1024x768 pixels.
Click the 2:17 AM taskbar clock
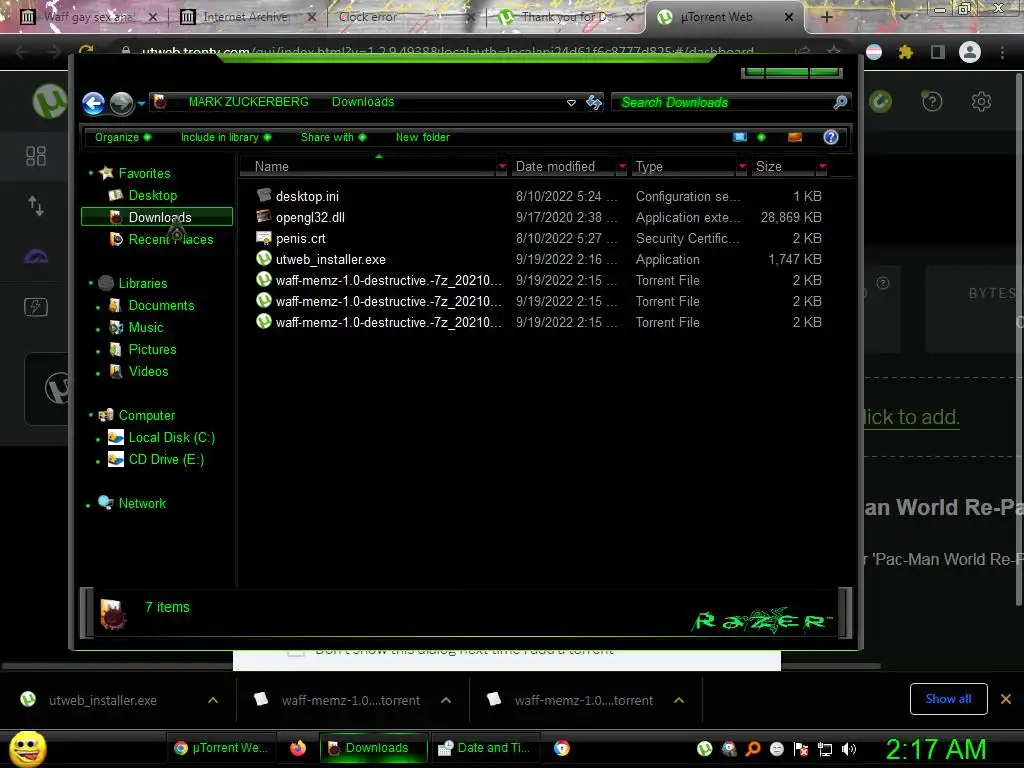[936, 749]
